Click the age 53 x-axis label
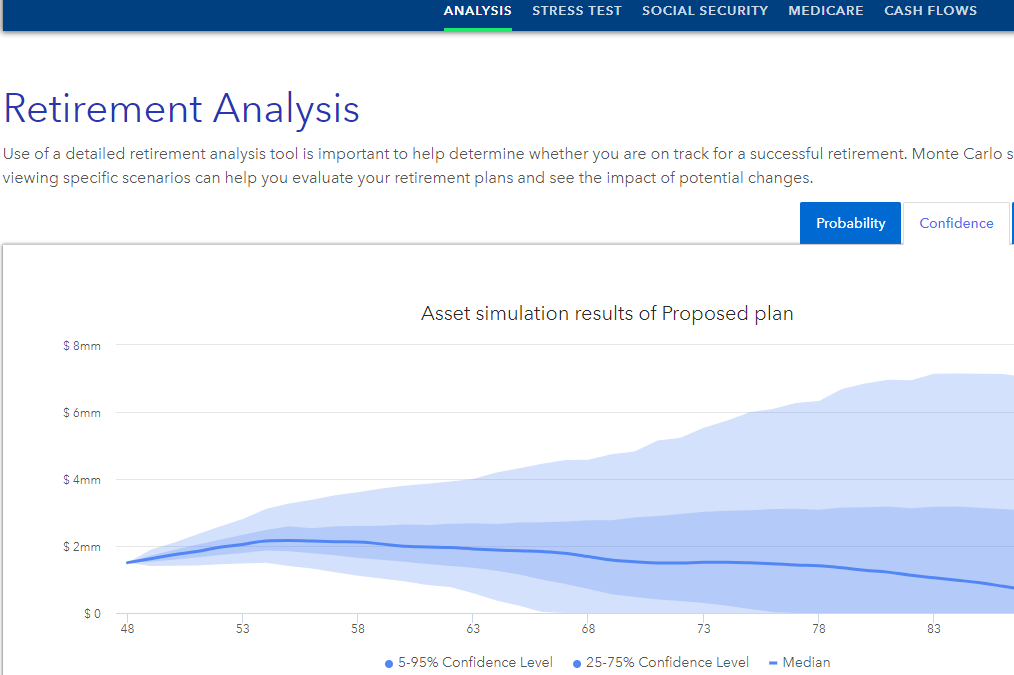Image resolution: width=1014 pixels, height=675 pixels. click(x=243, y=628)
